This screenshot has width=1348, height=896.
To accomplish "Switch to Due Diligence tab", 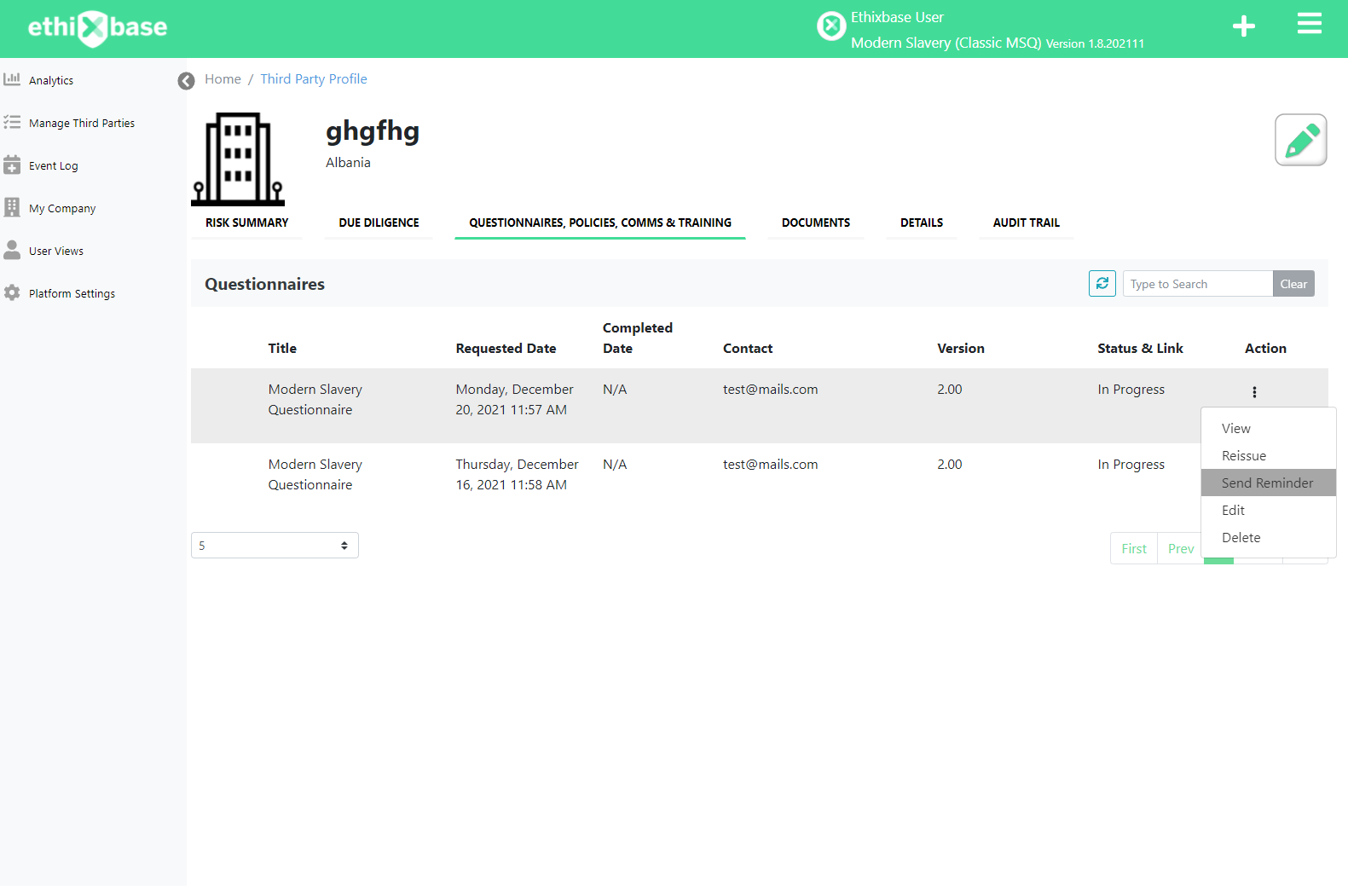I will (x=379, y=223).
